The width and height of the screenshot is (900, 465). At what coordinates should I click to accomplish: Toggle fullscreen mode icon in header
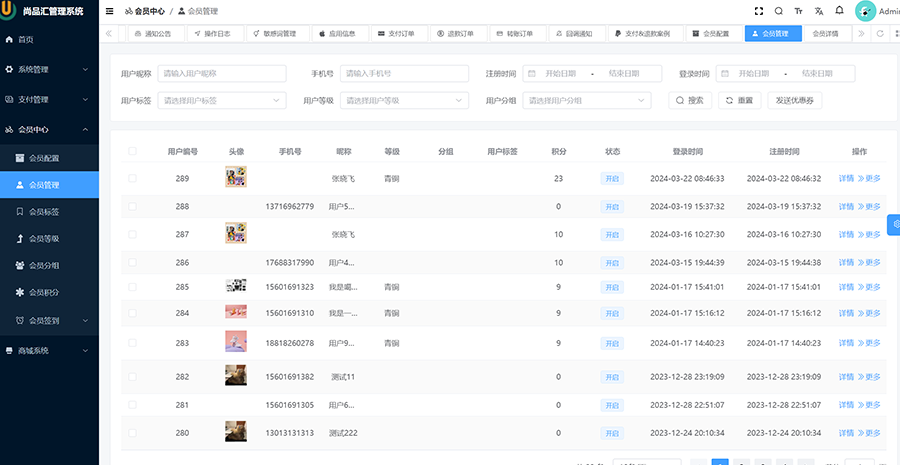pyautogui.click(x=759, y=11)
